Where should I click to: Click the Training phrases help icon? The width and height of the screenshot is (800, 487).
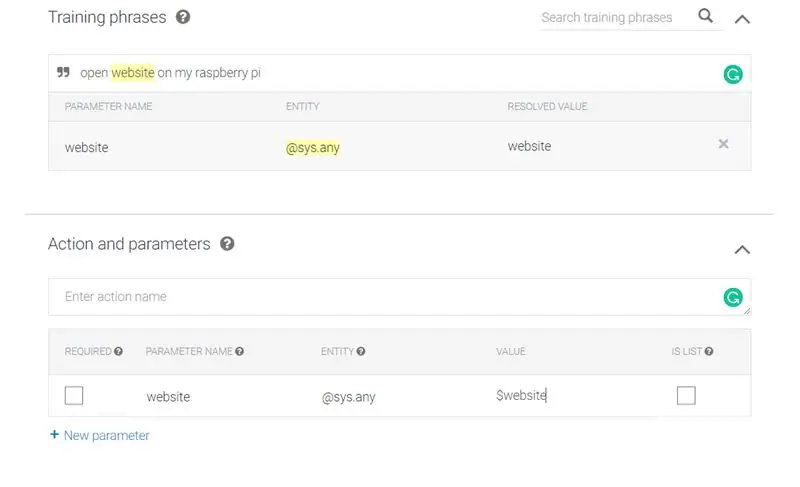click(183, 17)
